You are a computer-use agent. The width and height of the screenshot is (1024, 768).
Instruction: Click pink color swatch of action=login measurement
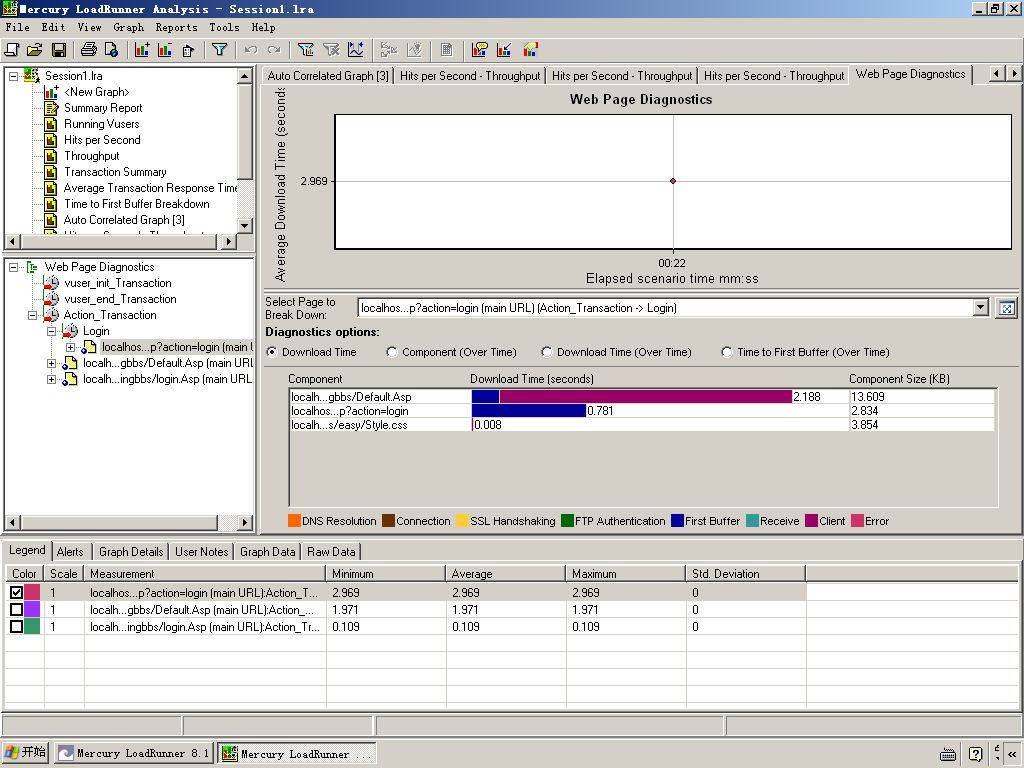click(33, 592)
